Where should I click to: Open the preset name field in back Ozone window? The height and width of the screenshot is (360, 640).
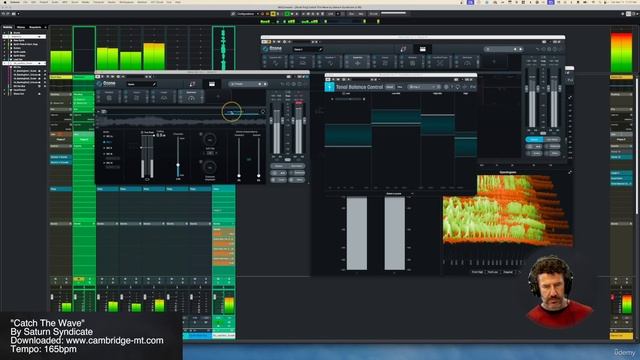pyautogui.click(x=307, y=49)
